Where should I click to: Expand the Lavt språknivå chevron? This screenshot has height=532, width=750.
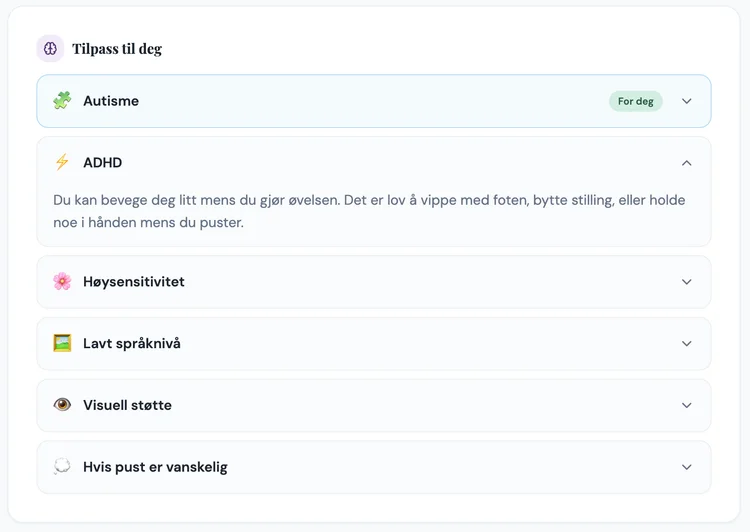[686, 343]
